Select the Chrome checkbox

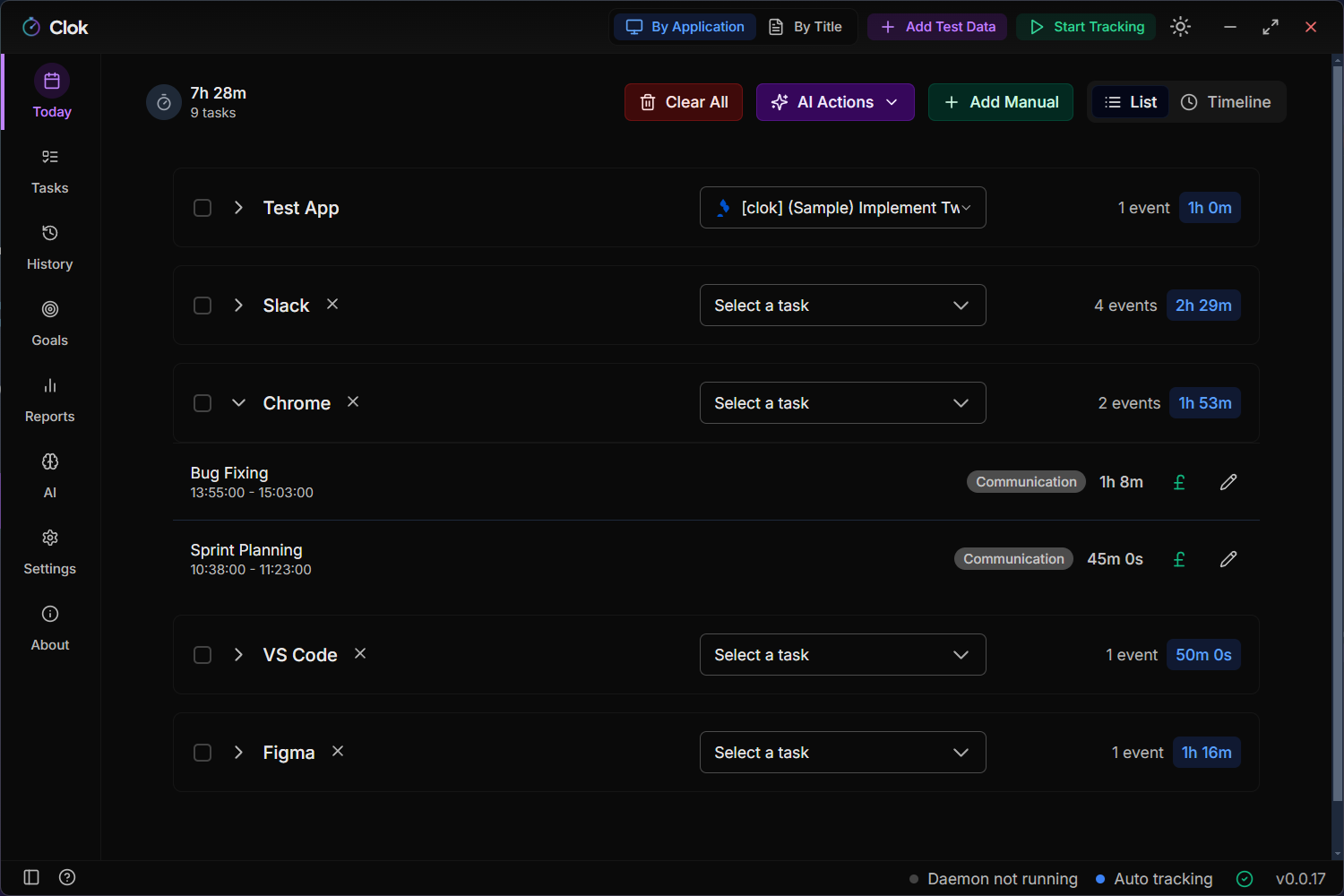click(x=202, y=403)
